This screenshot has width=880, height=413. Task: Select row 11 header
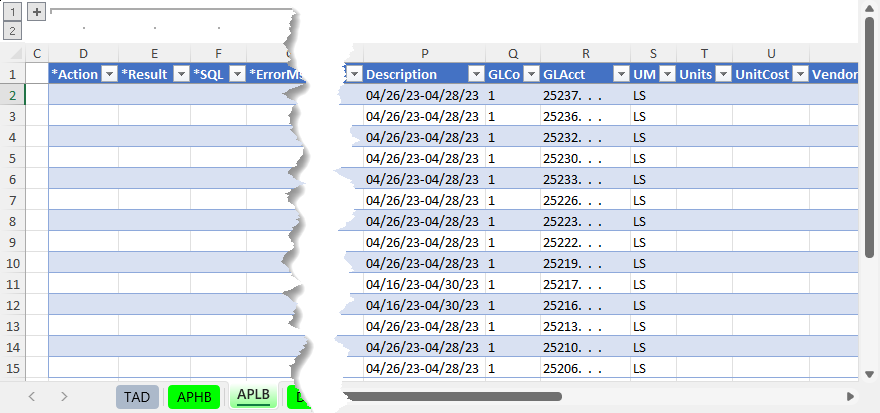13,284
